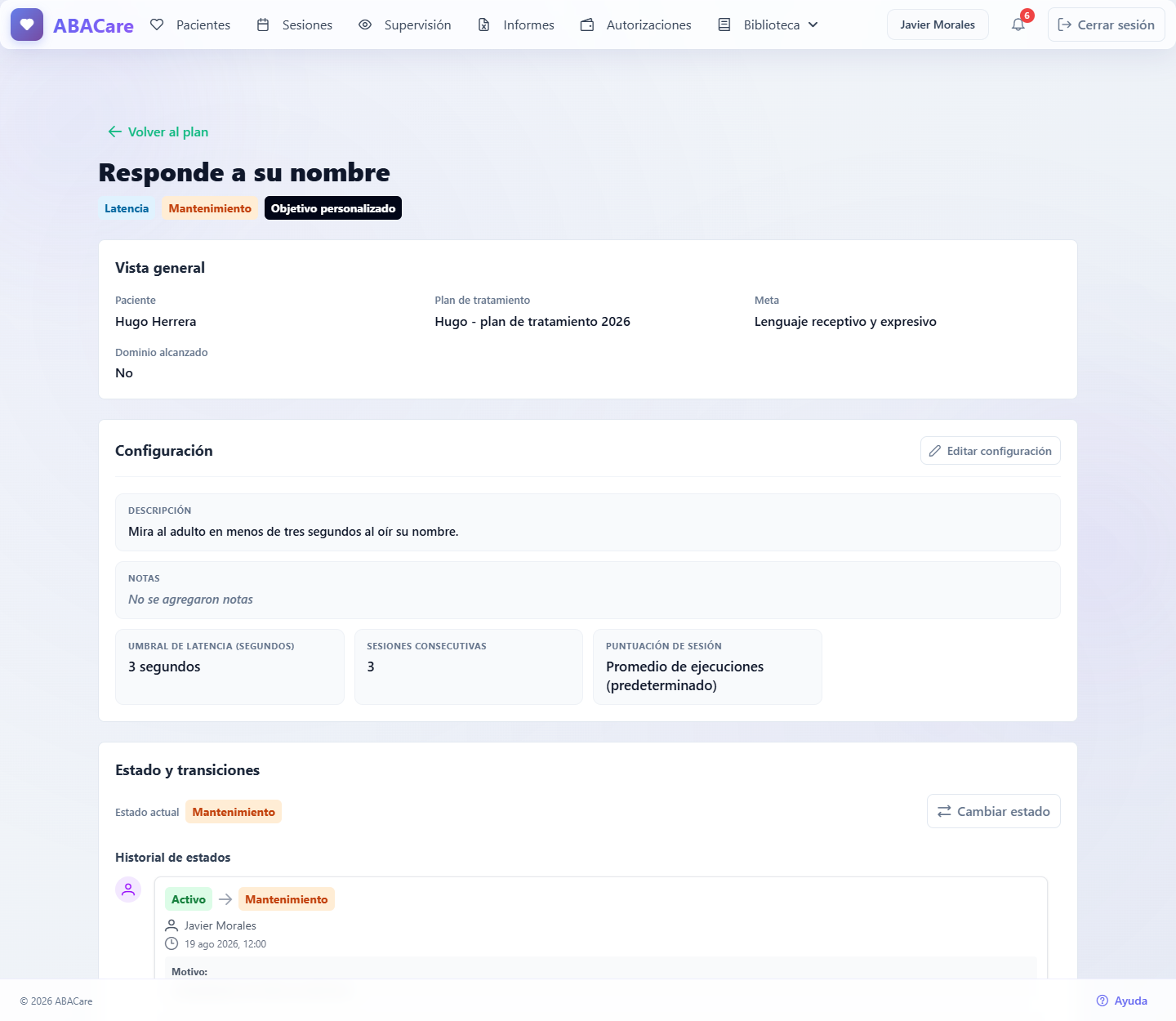Expand the Biblioteca dropdown chevron
Screen dimensions: 1176x1021
tap(813, 25)
